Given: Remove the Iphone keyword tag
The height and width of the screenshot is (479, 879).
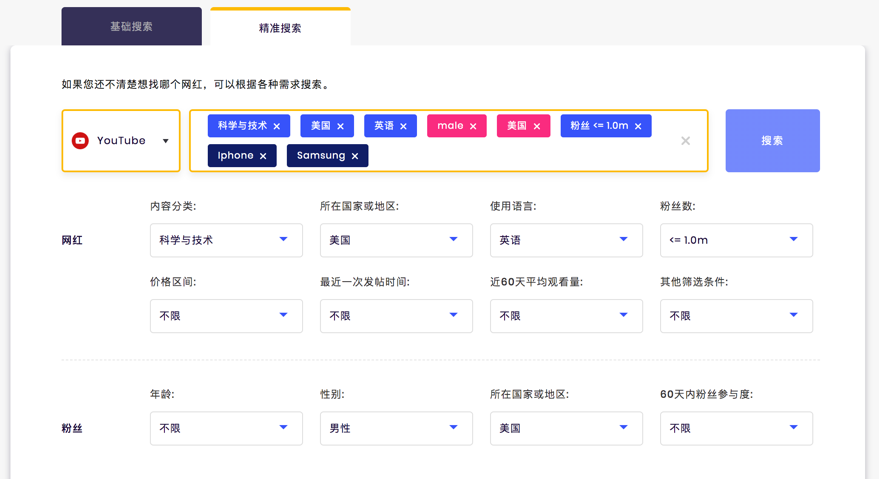Looking at the screenshot, I should pos(263,156).
